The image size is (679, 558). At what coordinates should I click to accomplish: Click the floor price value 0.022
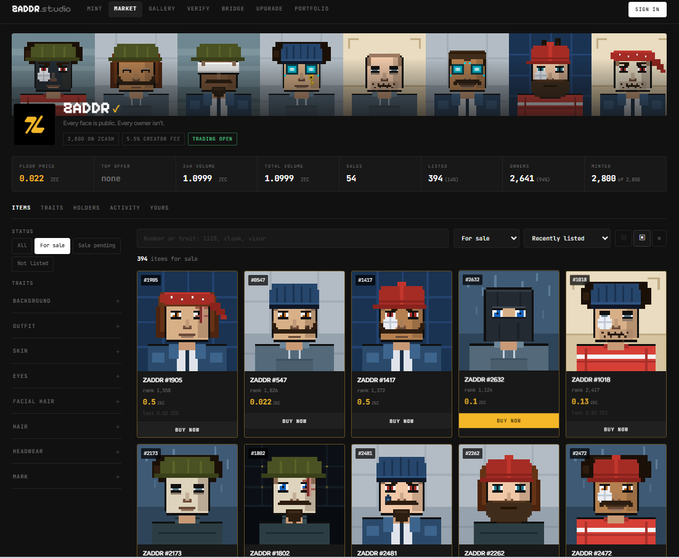coord(32,178)
